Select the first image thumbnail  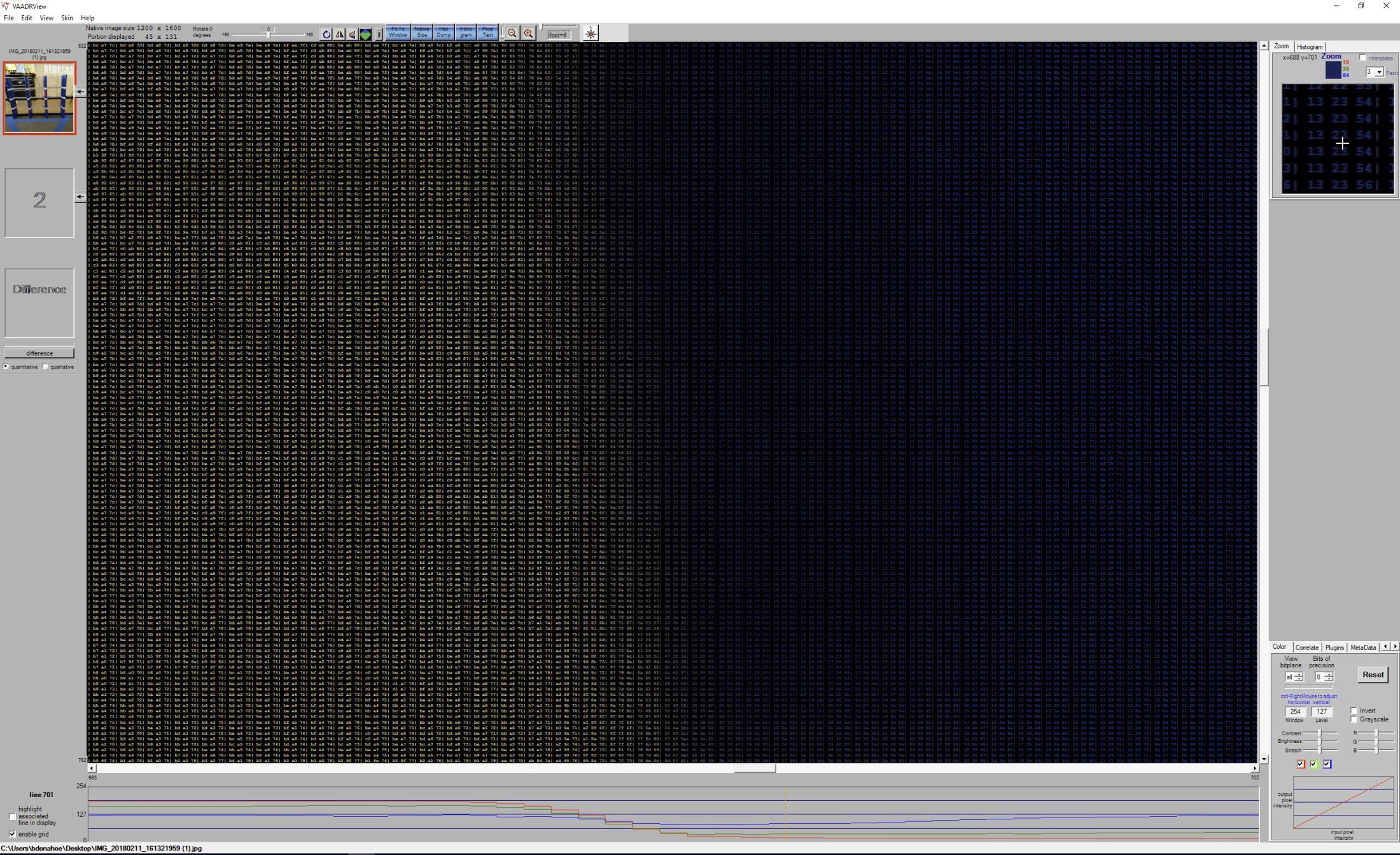[39, 98]
